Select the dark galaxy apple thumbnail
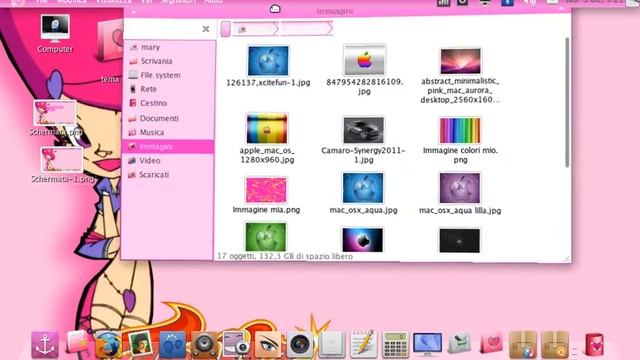Image resolution: width=640 pixels, height=360 pixels. [x=362, y=240]
